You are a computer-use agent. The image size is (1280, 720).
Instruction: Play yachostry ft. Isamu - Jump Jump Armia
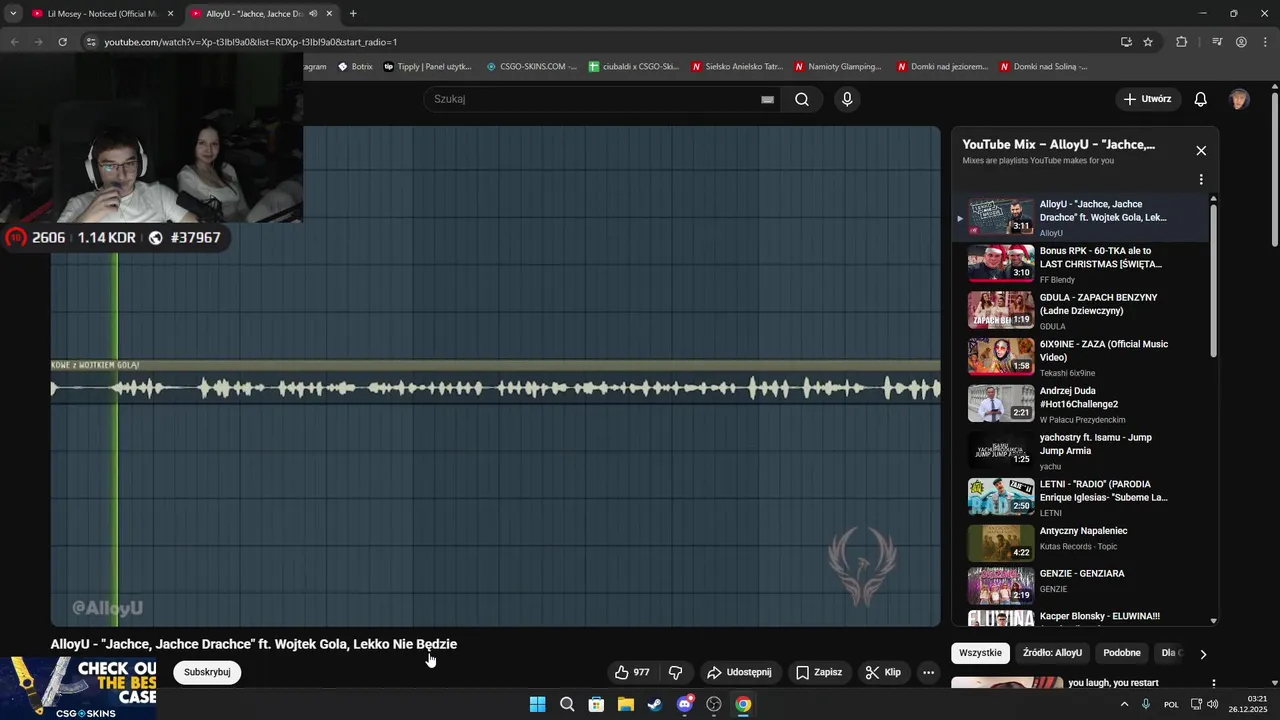1080,451
